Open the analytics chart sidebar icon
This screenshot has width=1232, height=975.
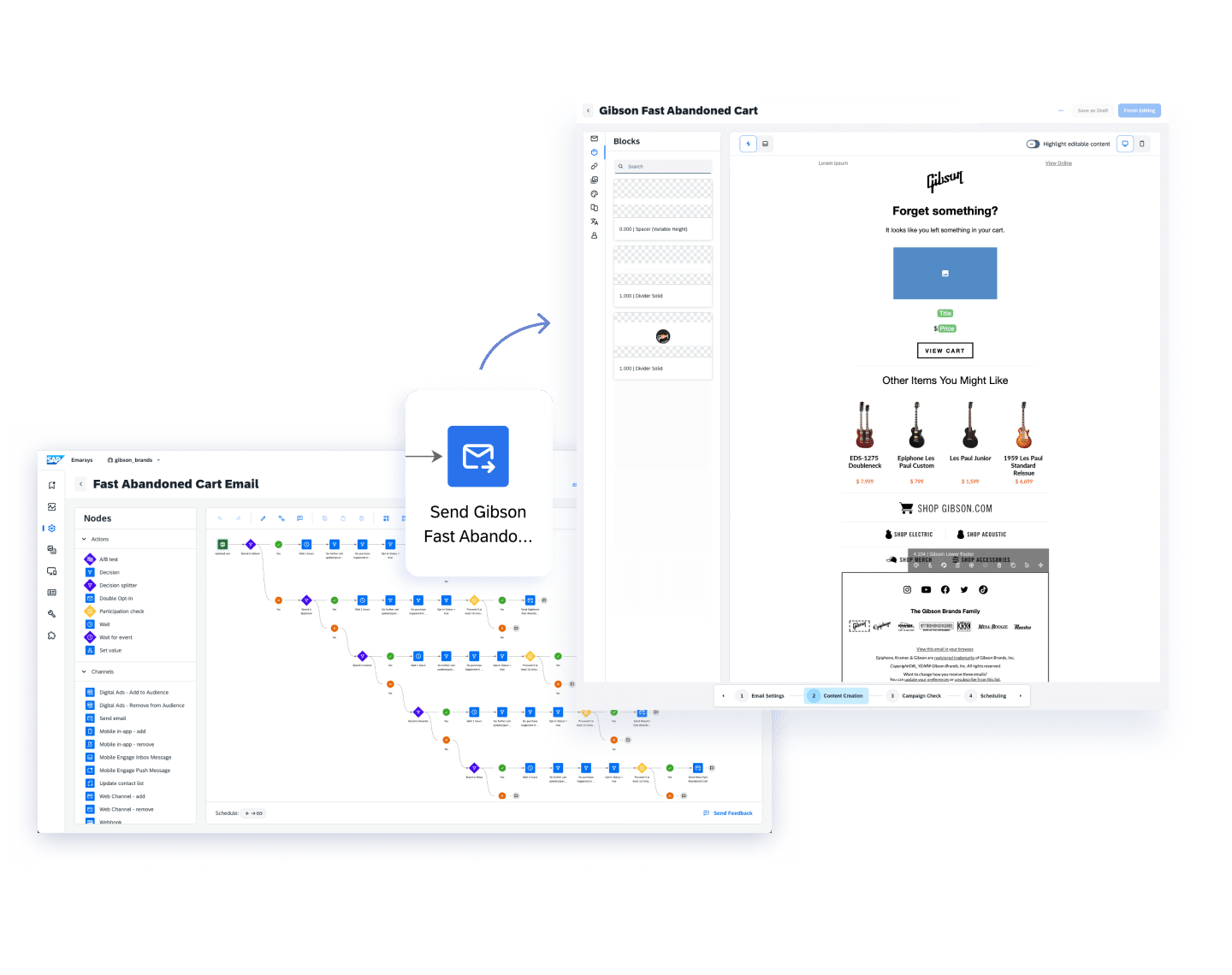[x=52, y=507]
